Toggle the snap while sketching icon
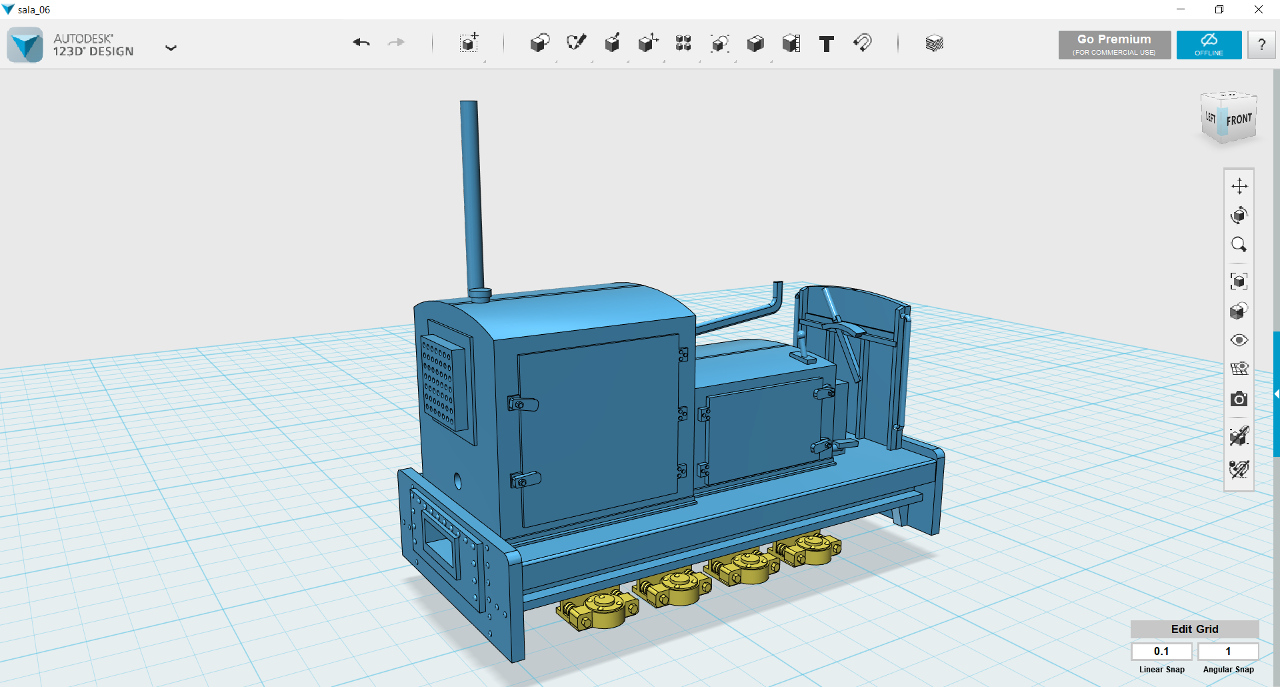 [1239, 468]
